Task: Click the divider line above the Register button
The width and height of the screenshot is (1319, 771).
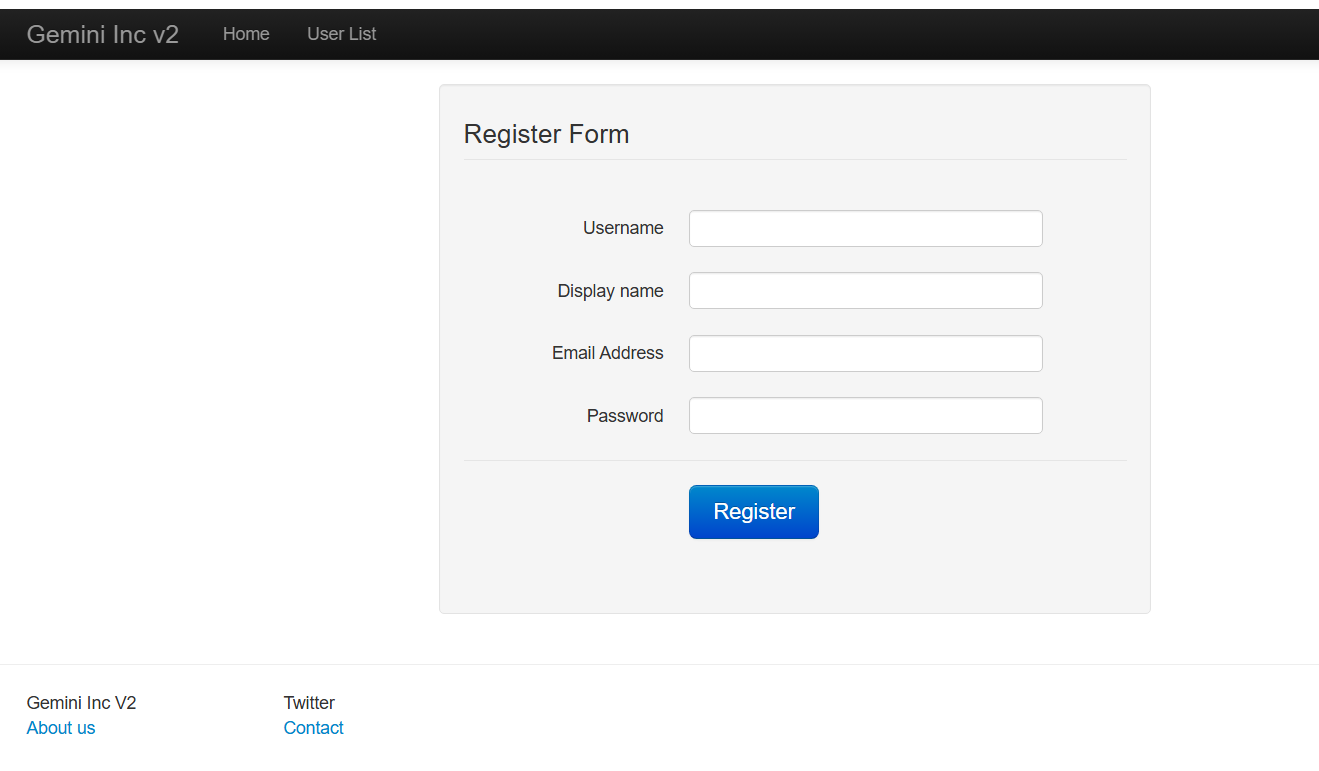Action: tap(795, 460)
